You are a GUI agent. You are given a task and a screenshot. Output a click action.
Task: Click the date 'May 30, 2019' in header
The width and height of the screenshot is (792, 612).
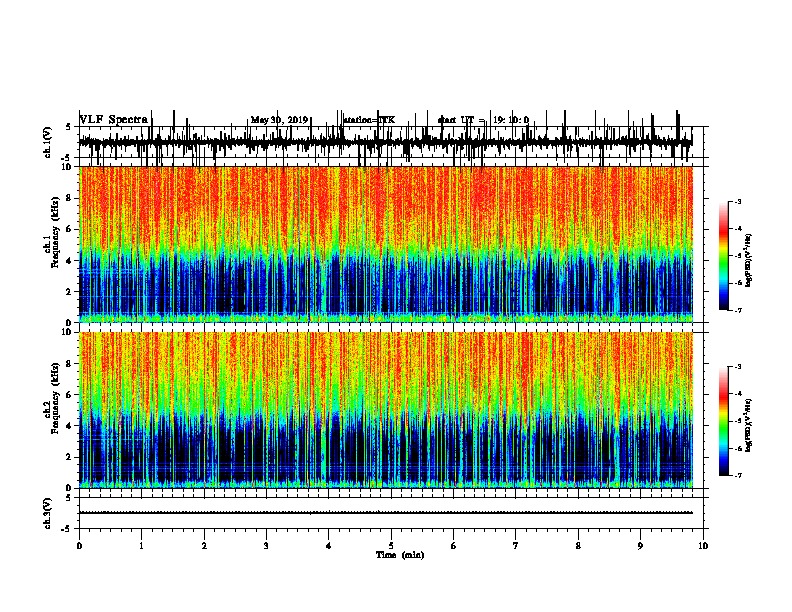[x=279, y=120]
